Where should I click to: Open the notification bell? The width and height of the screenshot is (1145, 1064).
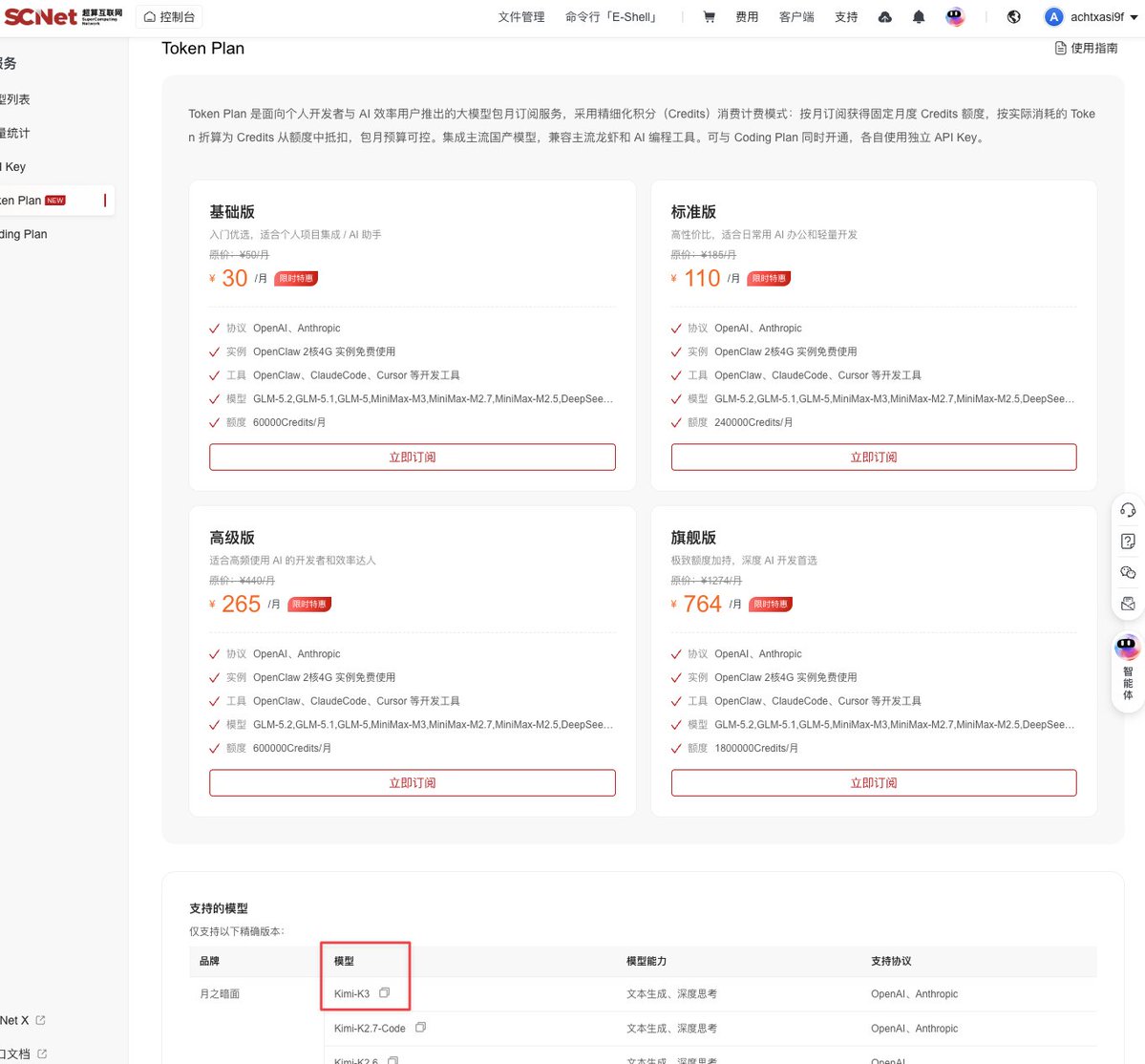click(x=919, y=17)
